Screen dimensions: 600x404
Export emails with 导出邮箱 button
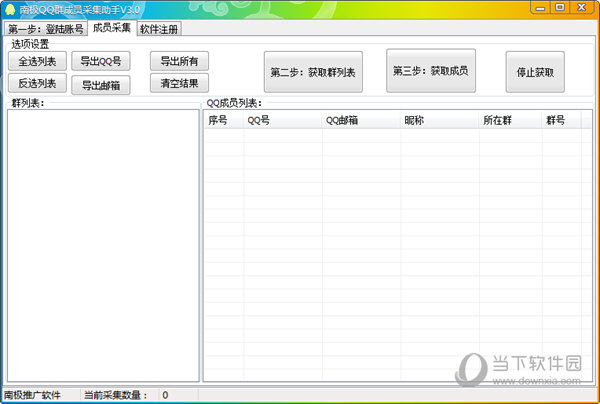pos(101,85)
